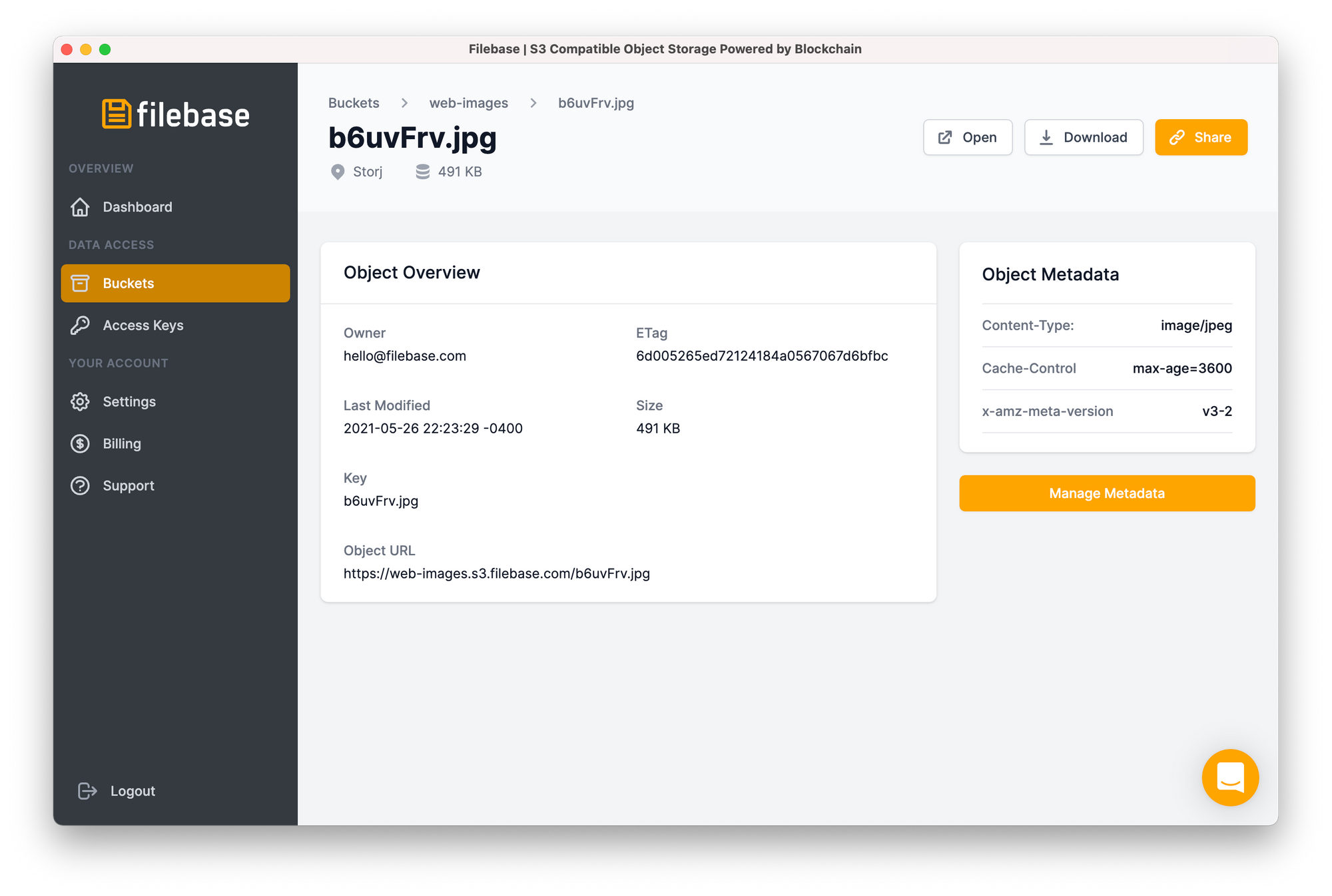The width and height of the screenshot is (1332, 896).
Task: Click the x-amz-meta-version label
Action: pos(1048,411)
